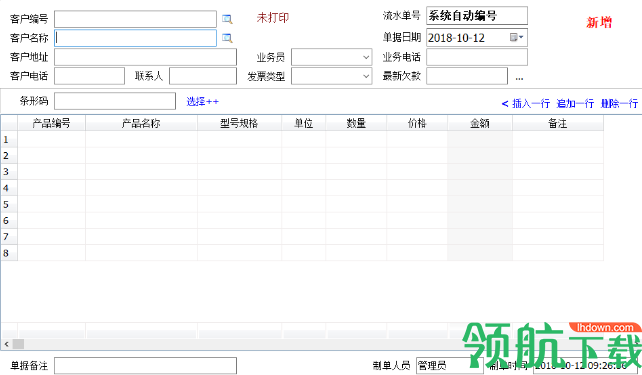642x375 pixels.
Task: Click the 金额 column header
Action: [x=480, y=123]
